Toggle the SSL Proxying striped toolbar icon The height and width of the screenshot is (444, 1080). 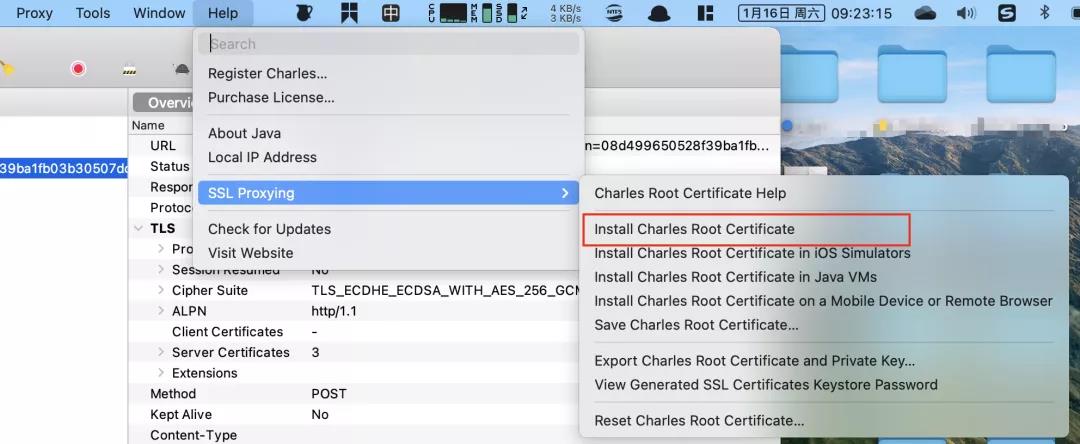(129, 70)
